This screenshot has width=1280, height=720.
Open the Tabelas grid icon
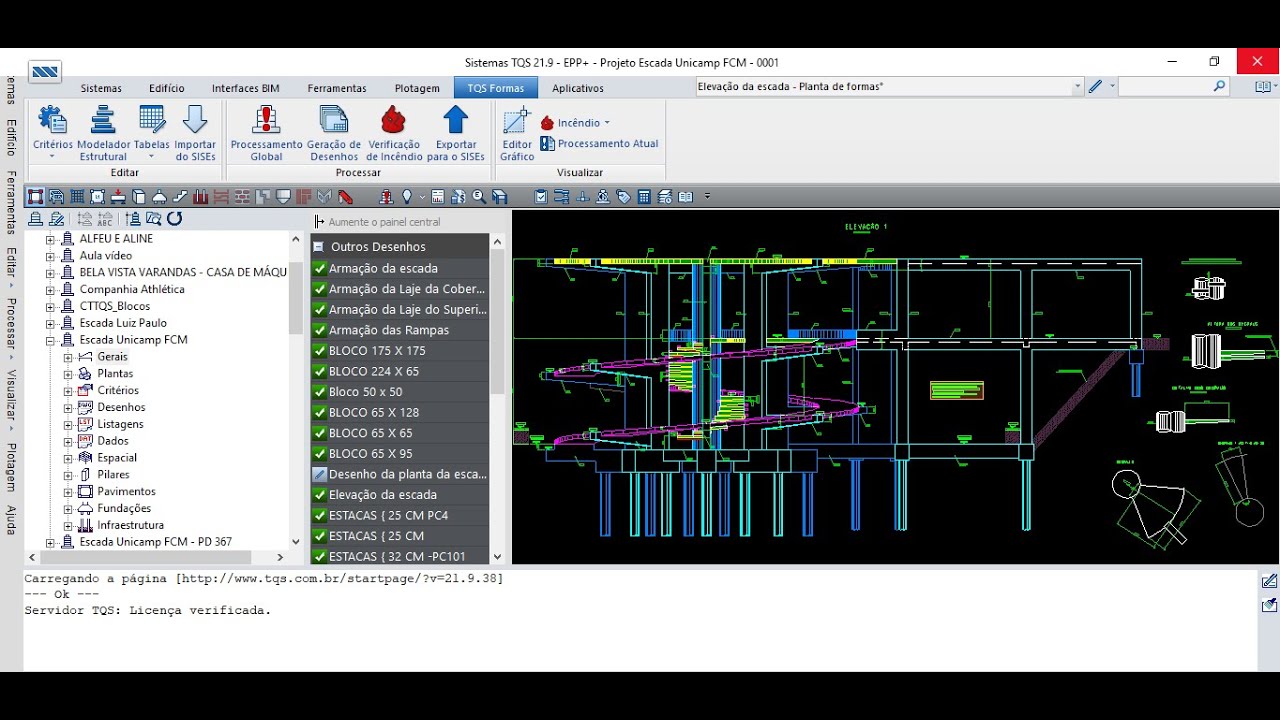click(152, 121)
